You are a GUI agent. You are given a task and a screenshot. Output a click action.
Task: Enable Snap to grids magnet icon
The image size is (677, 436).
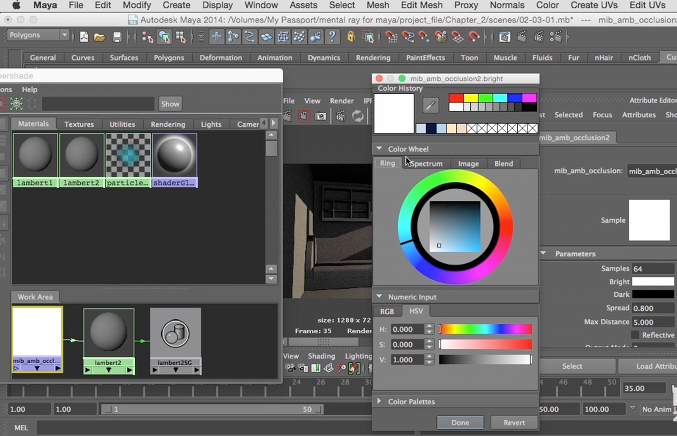pyautogui.click(x=391, y=37)
